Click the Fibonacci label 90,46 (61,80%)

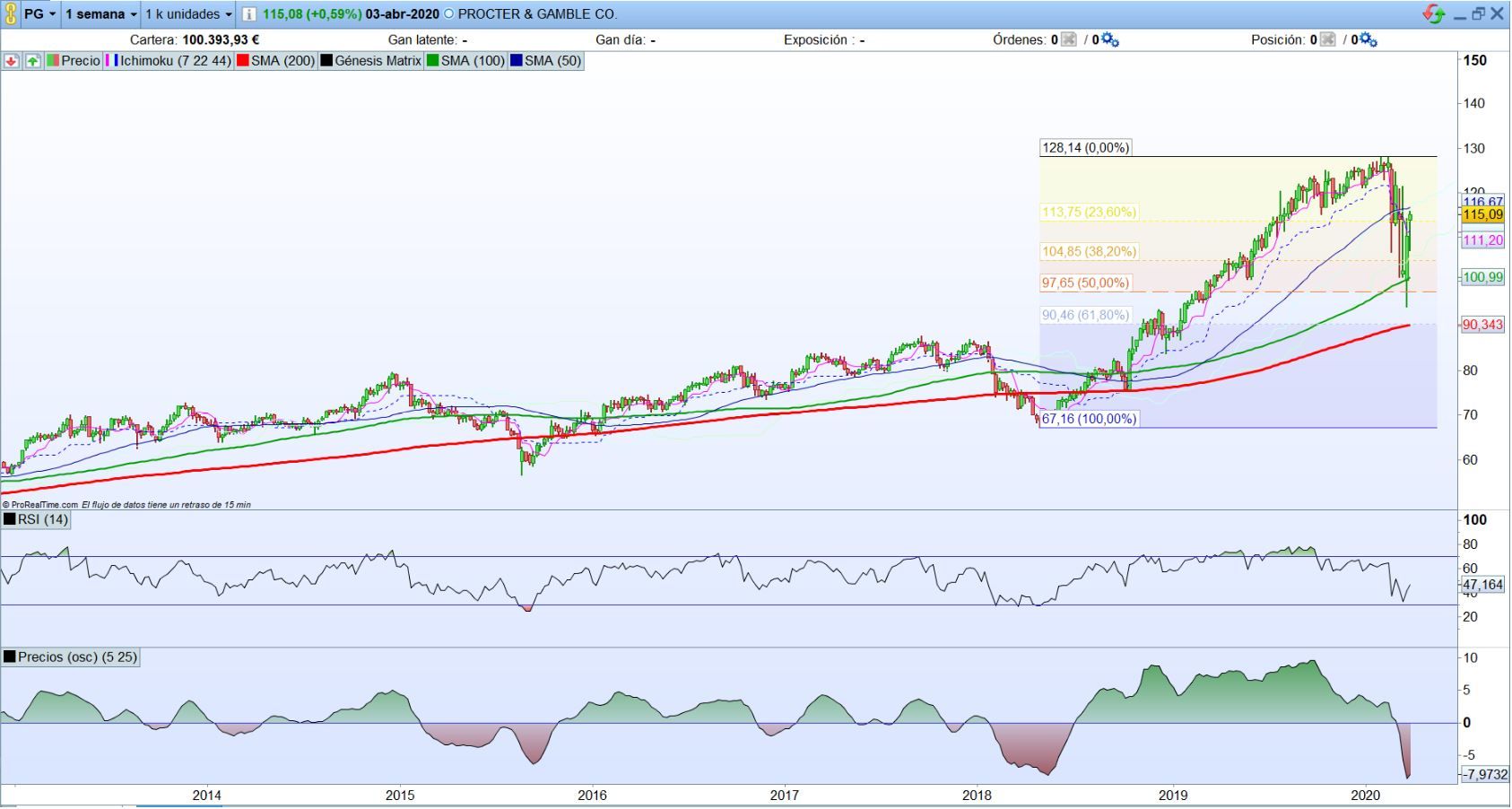click(x=1085, y=315)
